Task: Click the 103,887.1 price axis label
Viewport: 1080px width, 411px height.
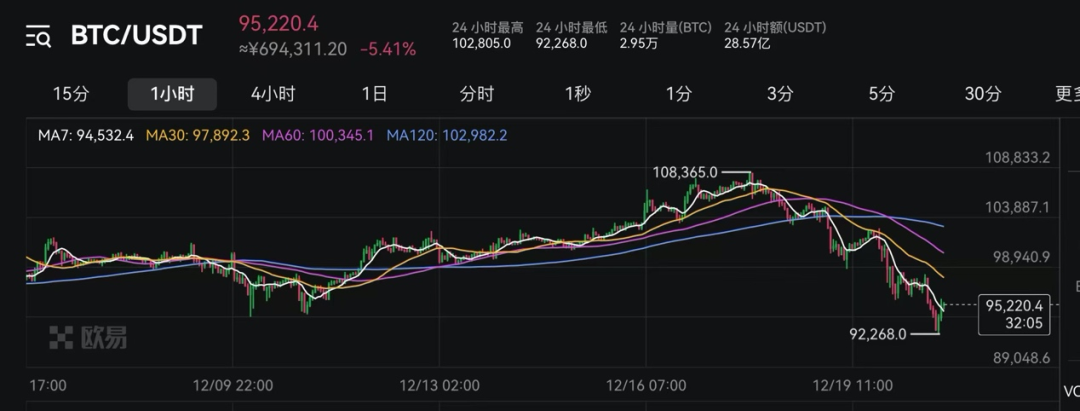Action: (x=1017, y=207)
